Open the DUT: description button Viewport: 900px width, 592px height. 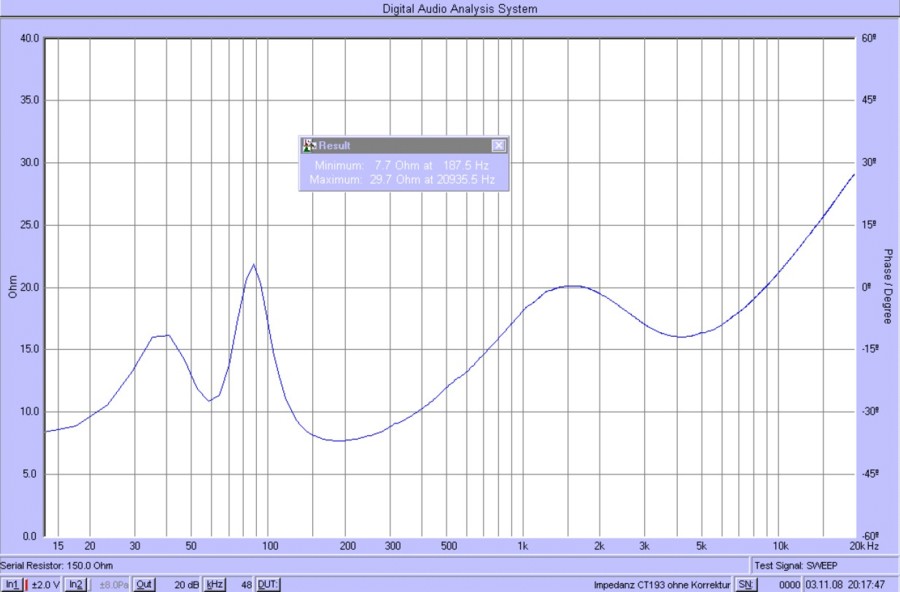pyautogui.click(x=268, y=584)
